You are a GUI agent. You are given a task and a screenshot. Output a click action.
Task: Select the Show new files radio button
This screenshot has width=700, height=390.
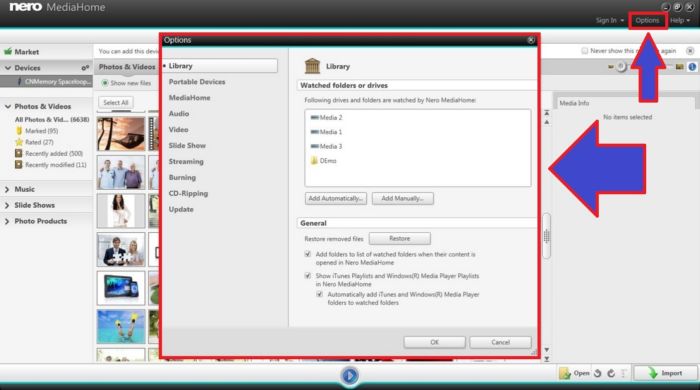(105, 83)
